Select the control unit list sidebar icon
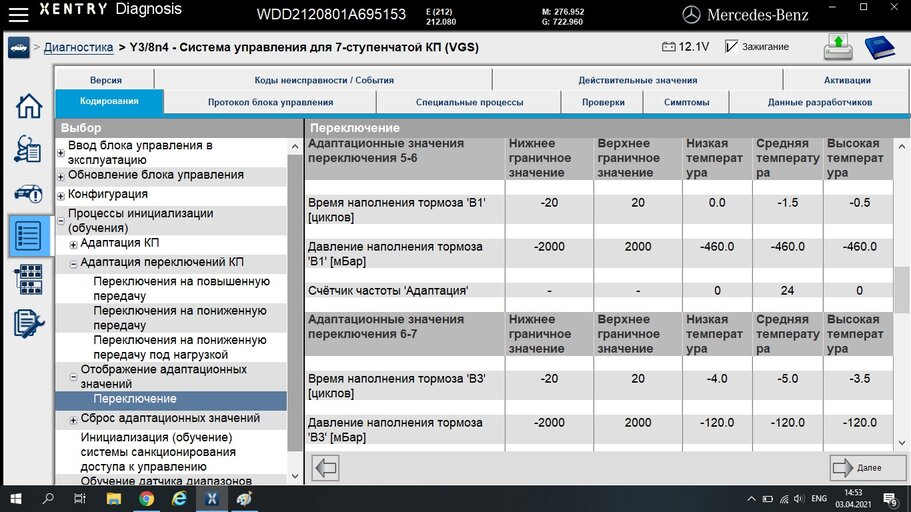The width and height of the screenshot is (911, 512). (28, 236)
